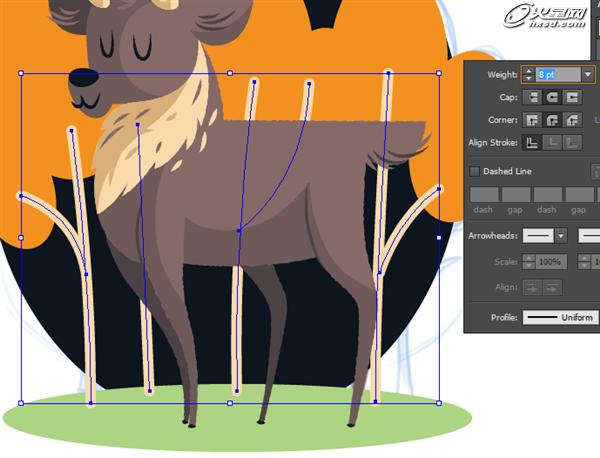Select the Round Cap icon
The image size is (600, 458).
coord(552,98)
